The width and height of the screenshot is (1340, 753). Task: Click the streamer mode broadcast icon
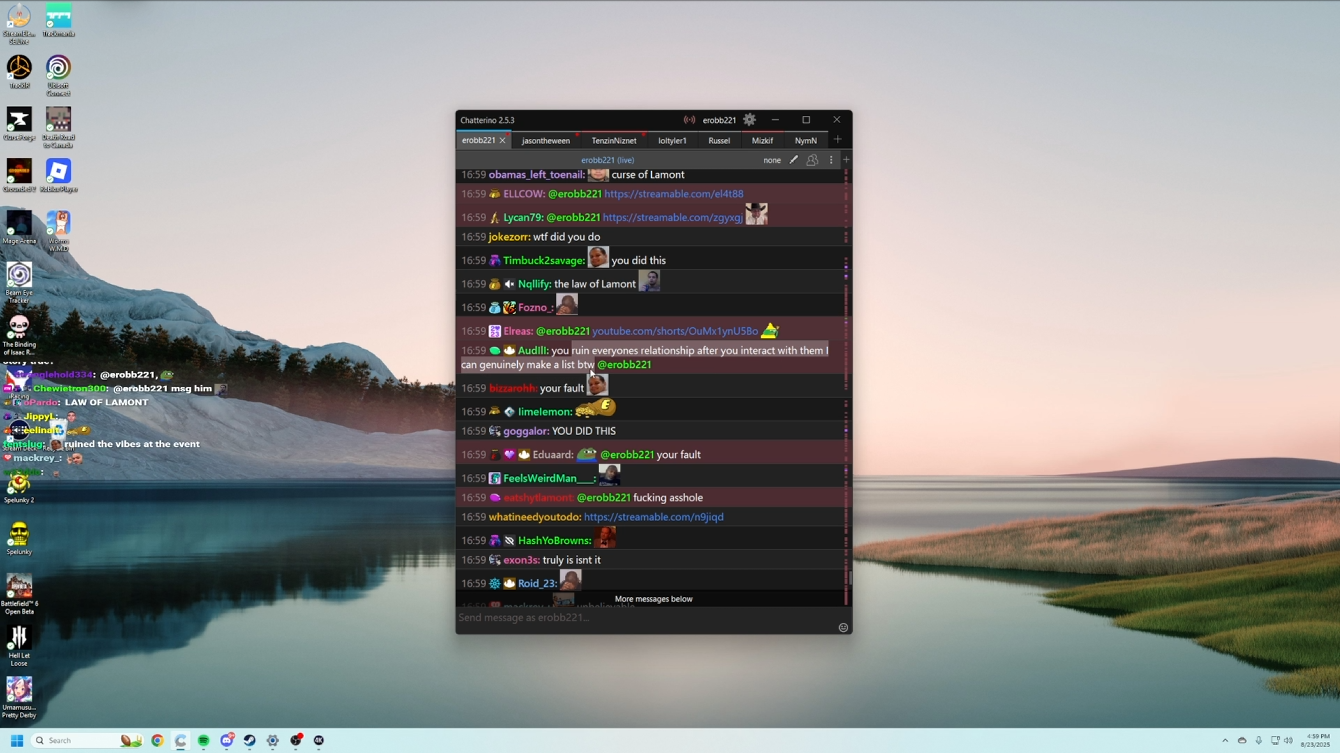pyautogui.click(x=689, y=120)
